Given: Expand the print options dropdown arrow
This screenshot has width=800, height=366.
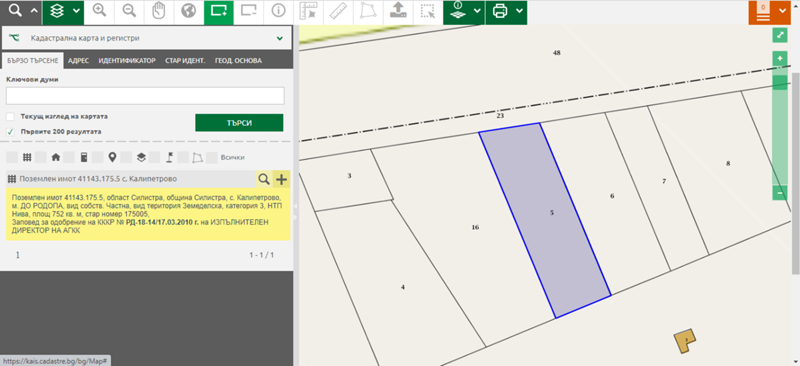Looking at the screenshot, I should [519, 11].
